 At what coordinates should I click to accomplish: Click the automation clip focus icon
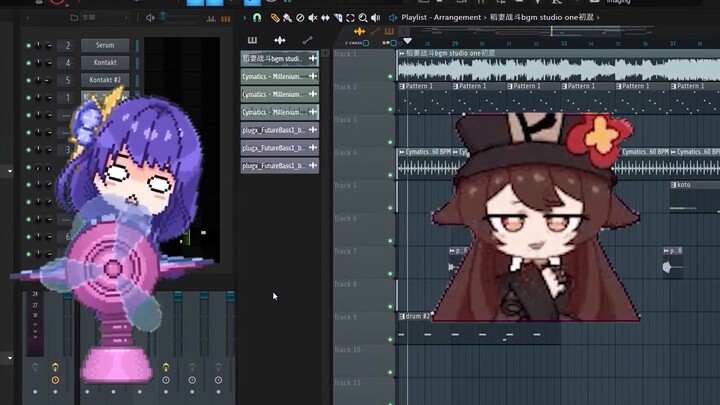point(375,32)
